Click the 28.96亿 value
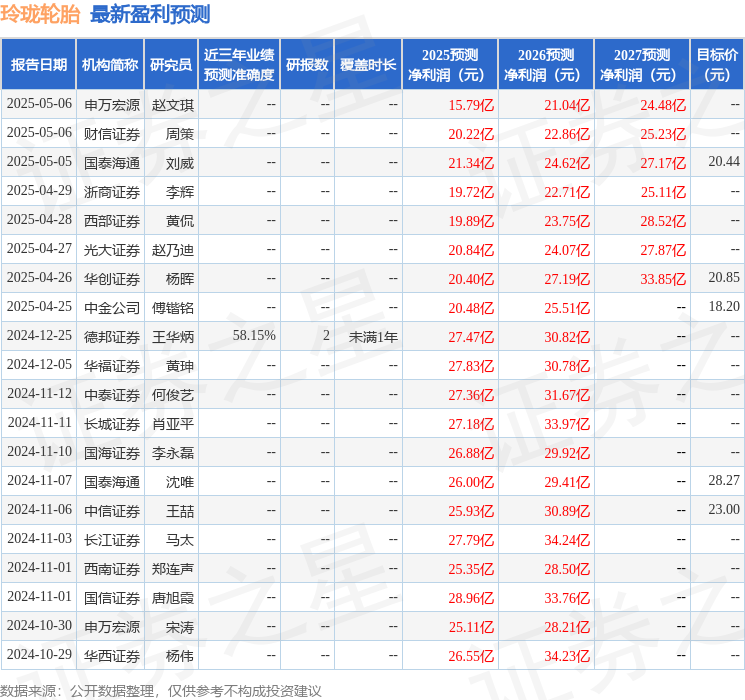745x700 pixels. pos(471,598)
